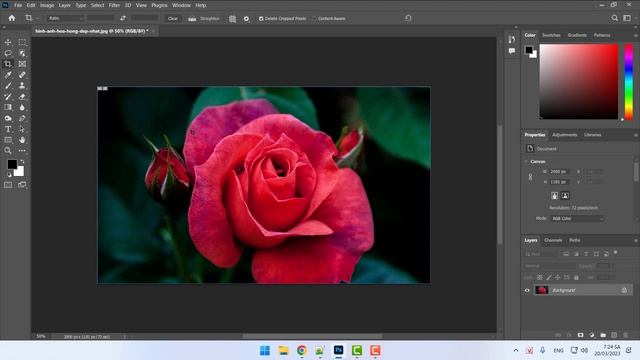Screen dimensions: 640x360
Task: Change the screen mode button
Action: click(x=22, y=185)
